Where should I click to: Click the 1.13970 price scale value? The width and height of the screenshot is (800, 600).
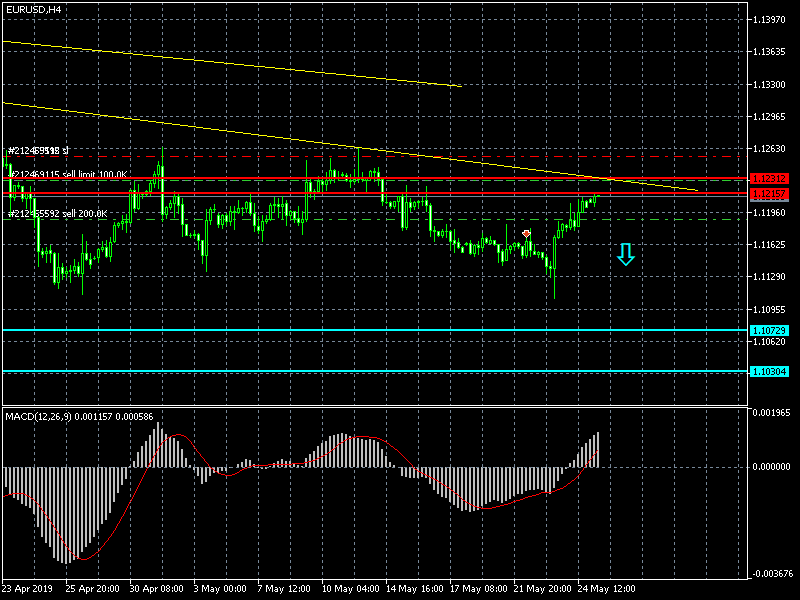coord(769,20)
